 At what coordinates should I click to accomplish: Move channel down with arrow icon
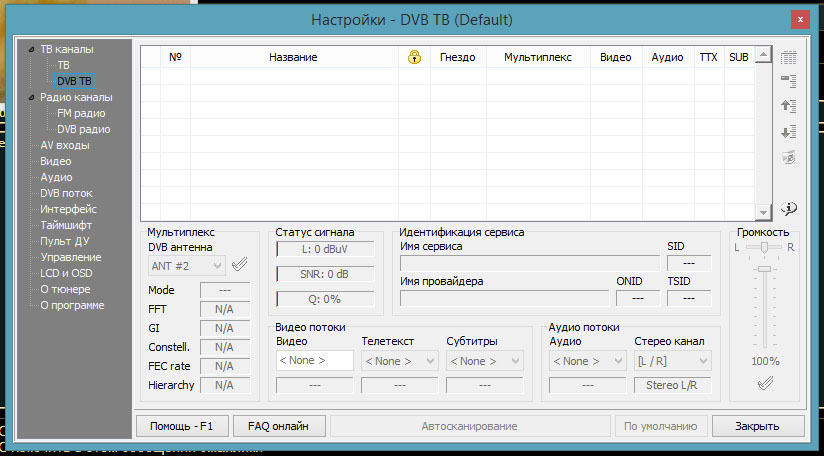coord(789,131)
